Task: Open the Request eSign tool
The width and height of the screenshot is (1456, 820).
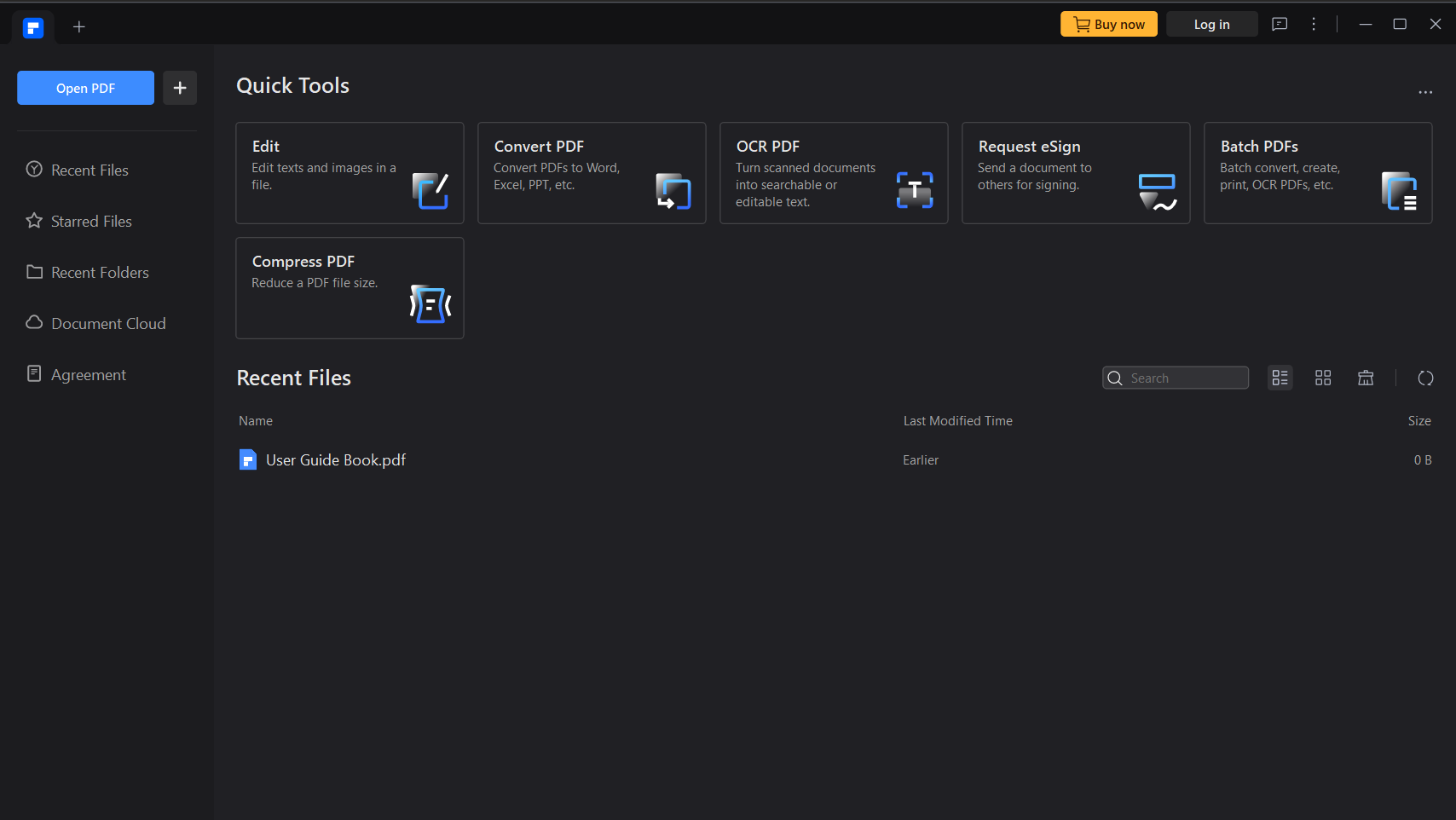Action: [1076, 173]
